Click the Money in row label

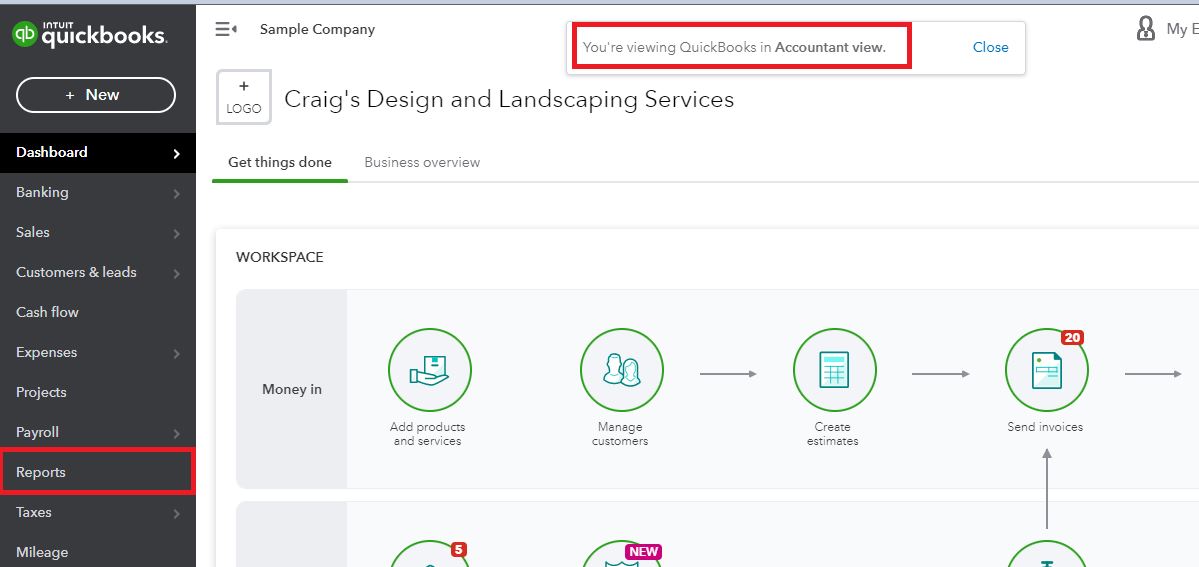[292, 389]
